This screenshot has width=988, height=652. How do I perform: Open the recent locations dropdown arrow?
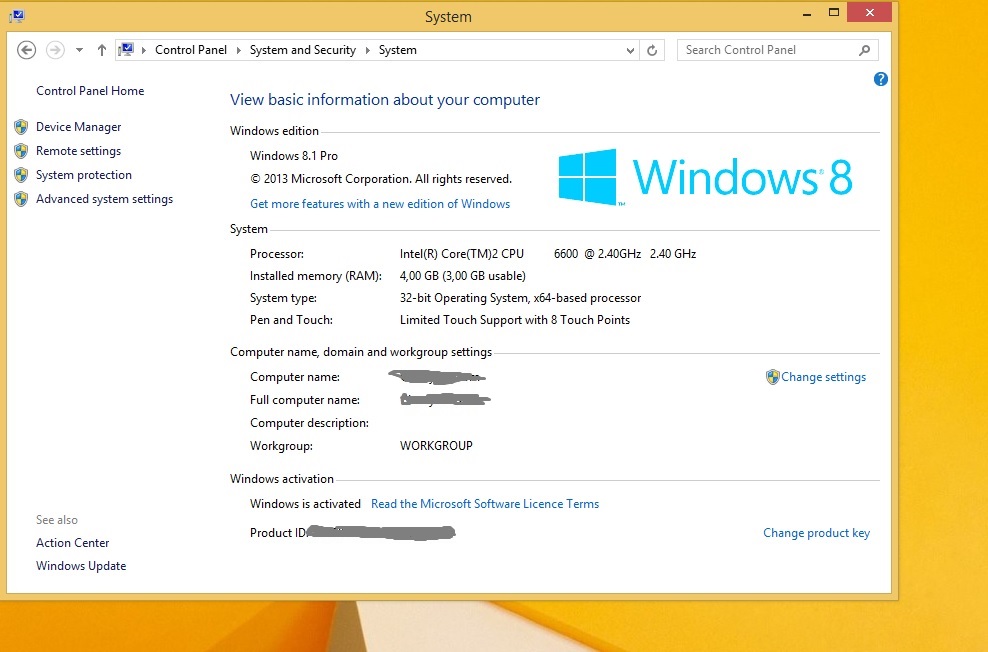click(x=79, y=50)
